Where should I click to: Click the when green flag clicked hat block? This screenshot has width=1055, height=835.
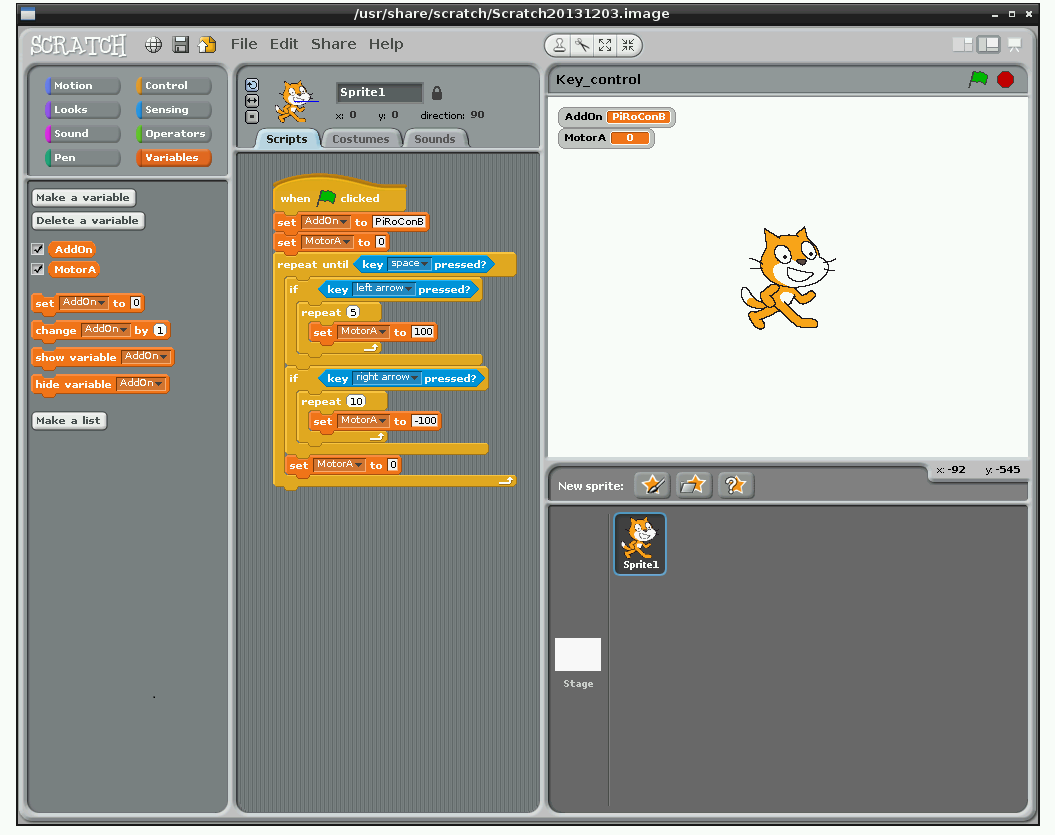pos(340,196)
